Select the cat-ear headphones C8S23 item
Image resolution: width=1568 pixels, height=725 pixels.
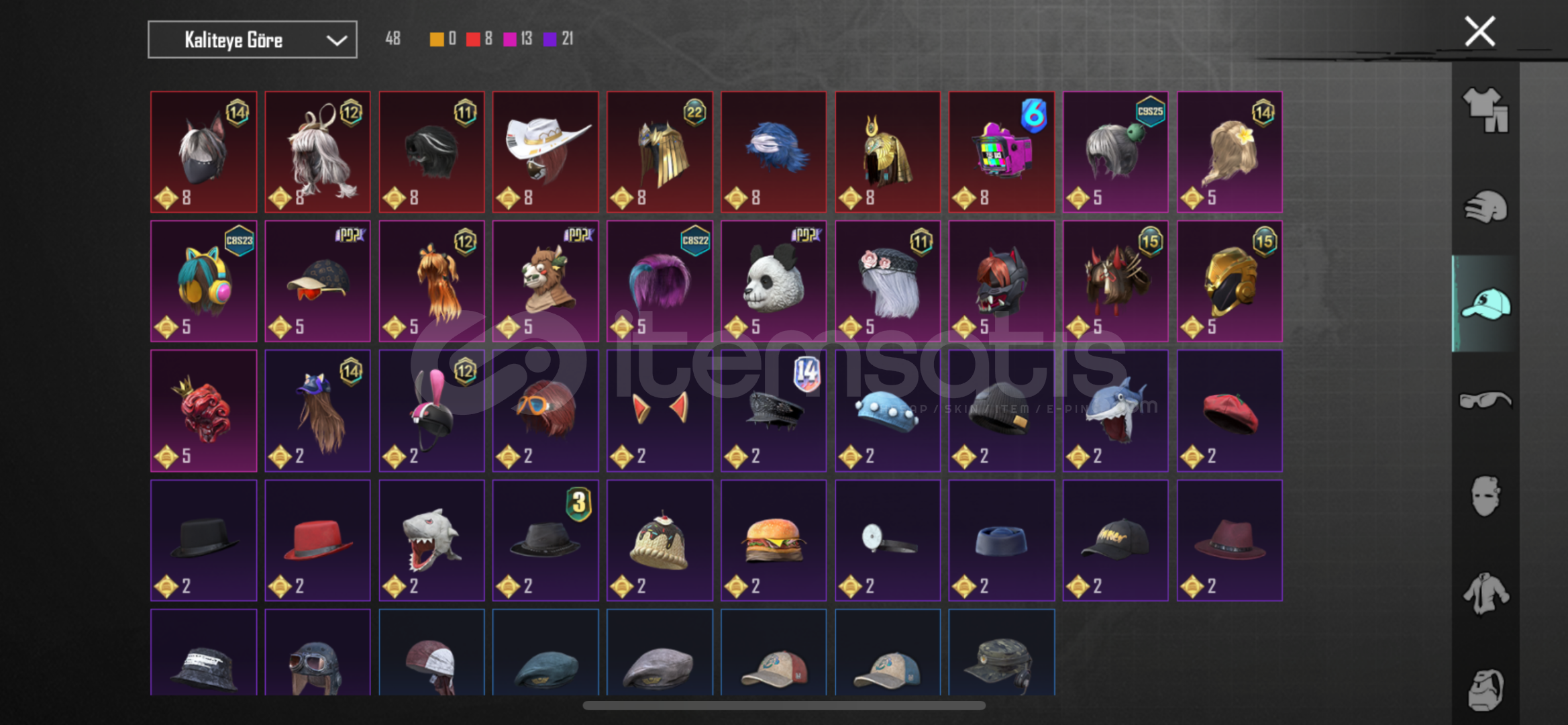pyautogui.click(x=203, y=281)
